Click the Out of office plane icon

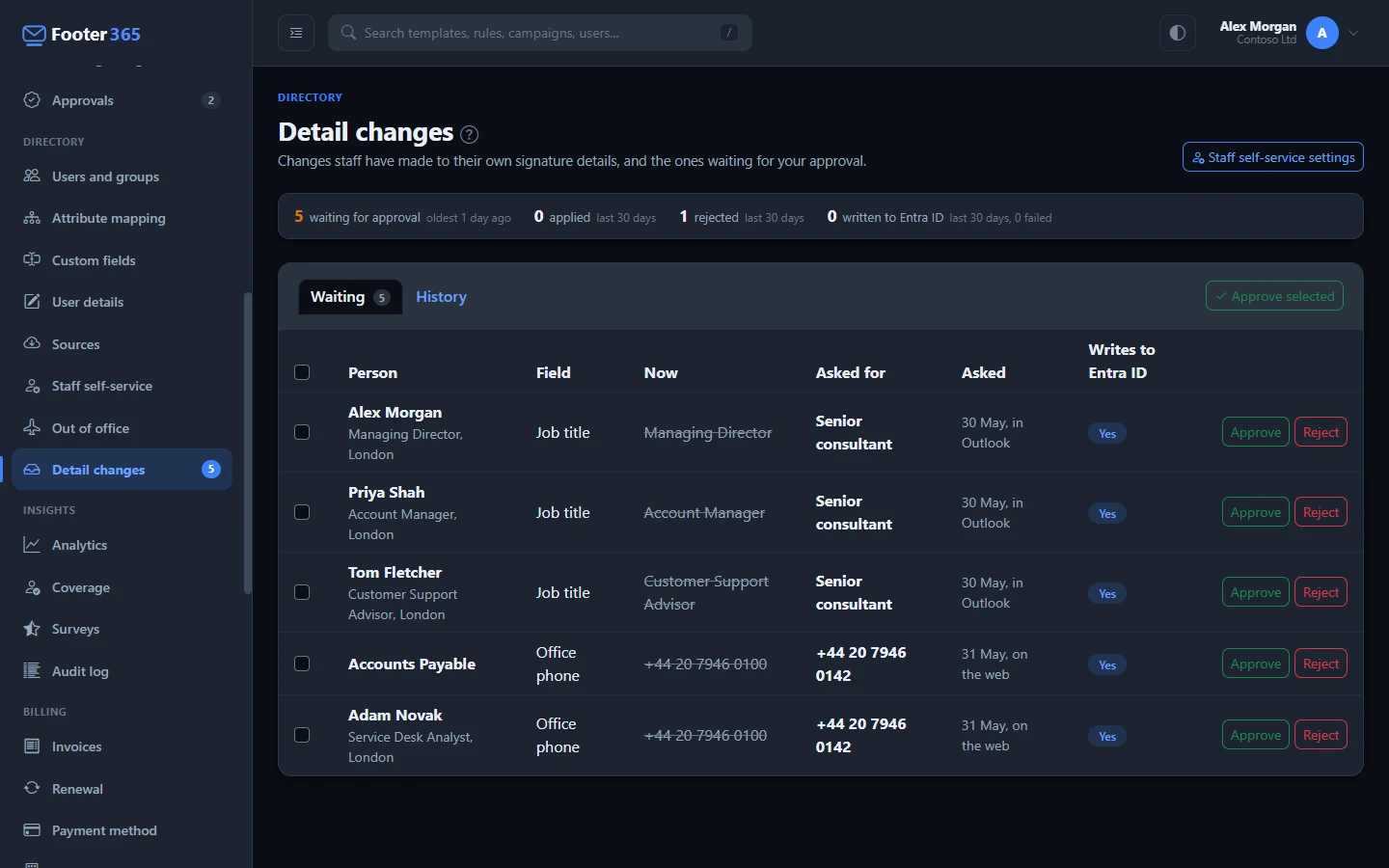click(32, 427)
